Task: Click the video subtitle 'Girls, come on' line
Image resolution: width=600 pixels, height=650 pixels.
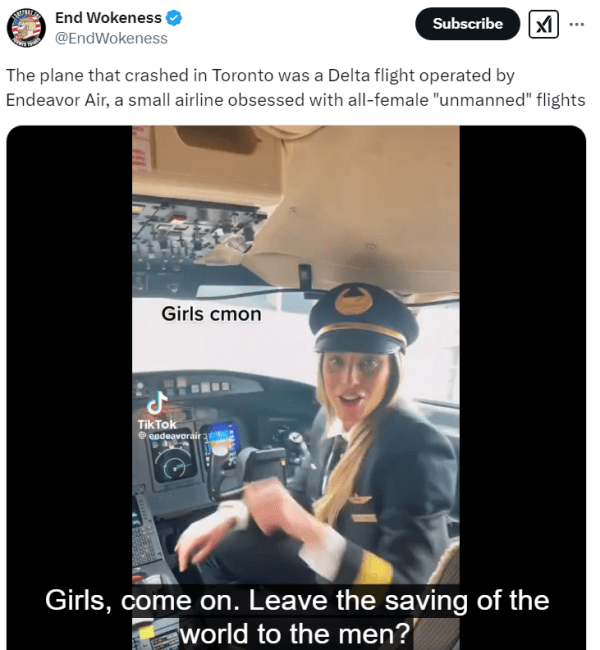Action: point(297,600)
